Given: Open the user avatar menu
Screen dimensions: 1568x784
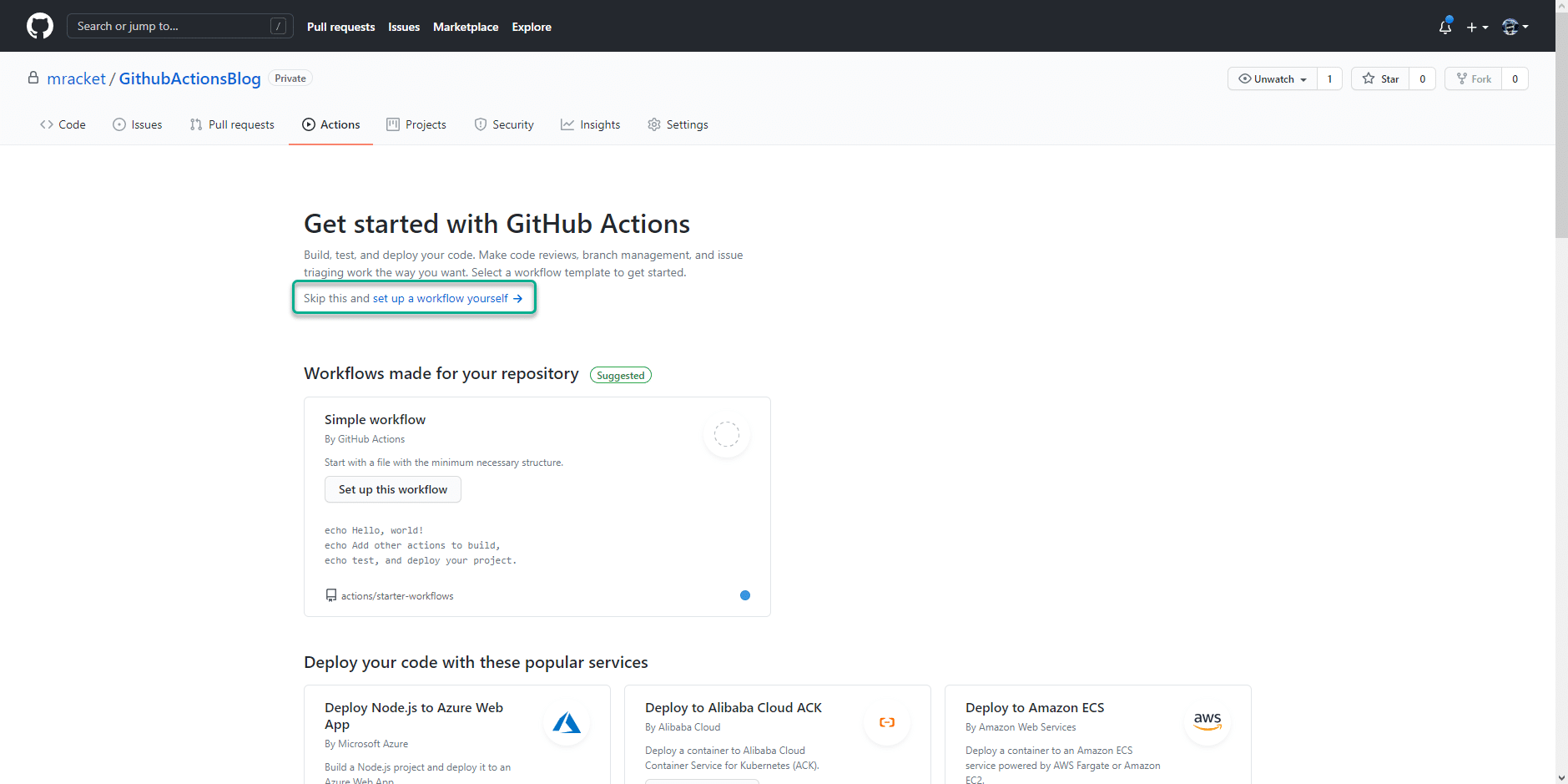Looking at the screenshot, I should [1515, 27].
